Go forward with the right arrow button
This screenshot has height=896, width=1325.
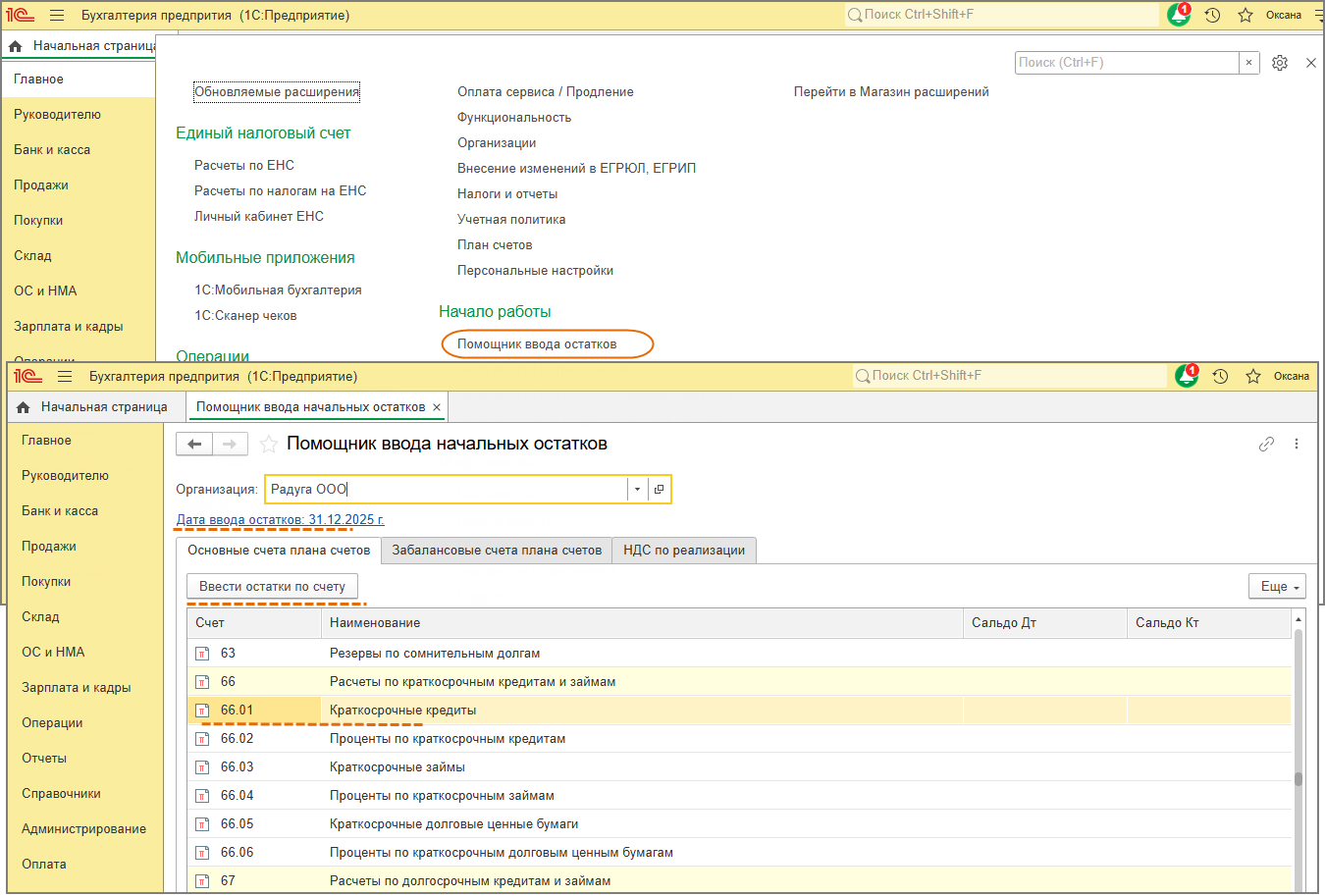230,445
